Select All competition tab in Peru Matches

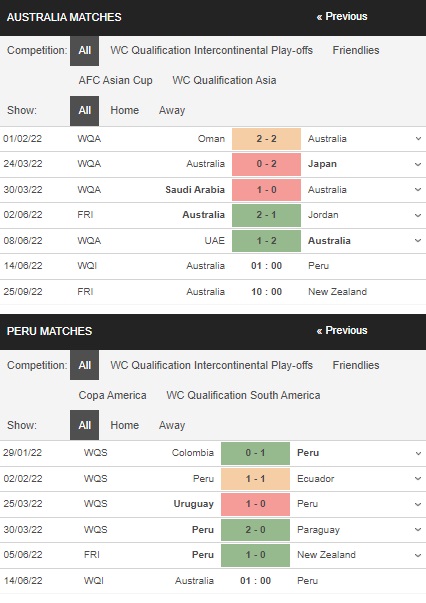click(x=85, y=365)
